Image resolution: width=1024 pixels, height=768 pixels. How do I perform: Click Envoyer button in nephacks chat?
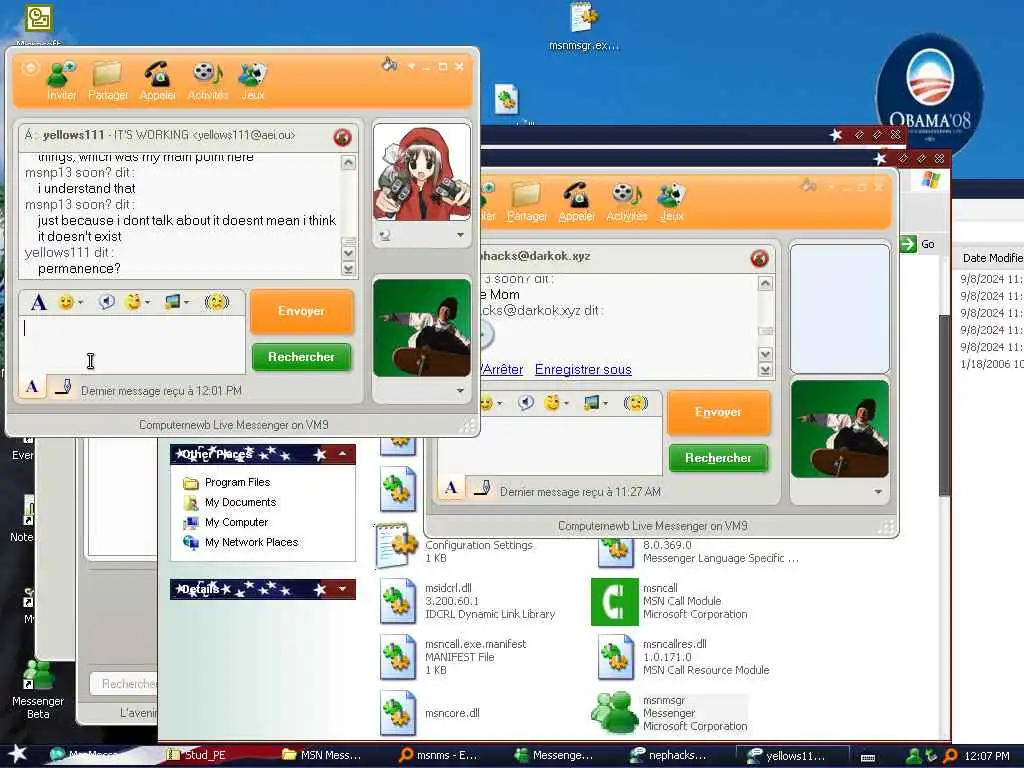pyautogui.click(x=718, y=412)
